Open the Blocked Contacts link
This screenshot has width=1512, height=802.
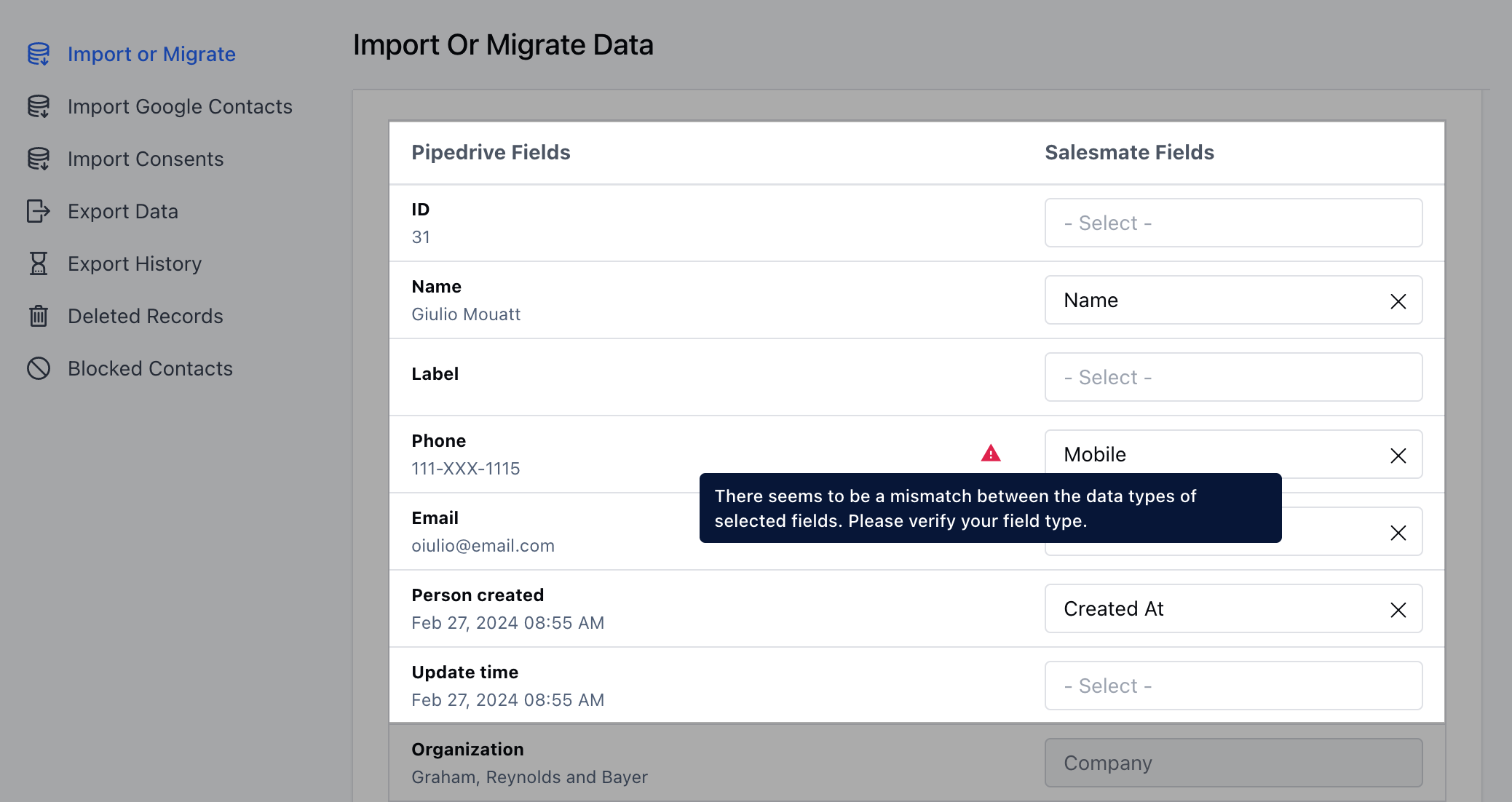click(150, 368)
